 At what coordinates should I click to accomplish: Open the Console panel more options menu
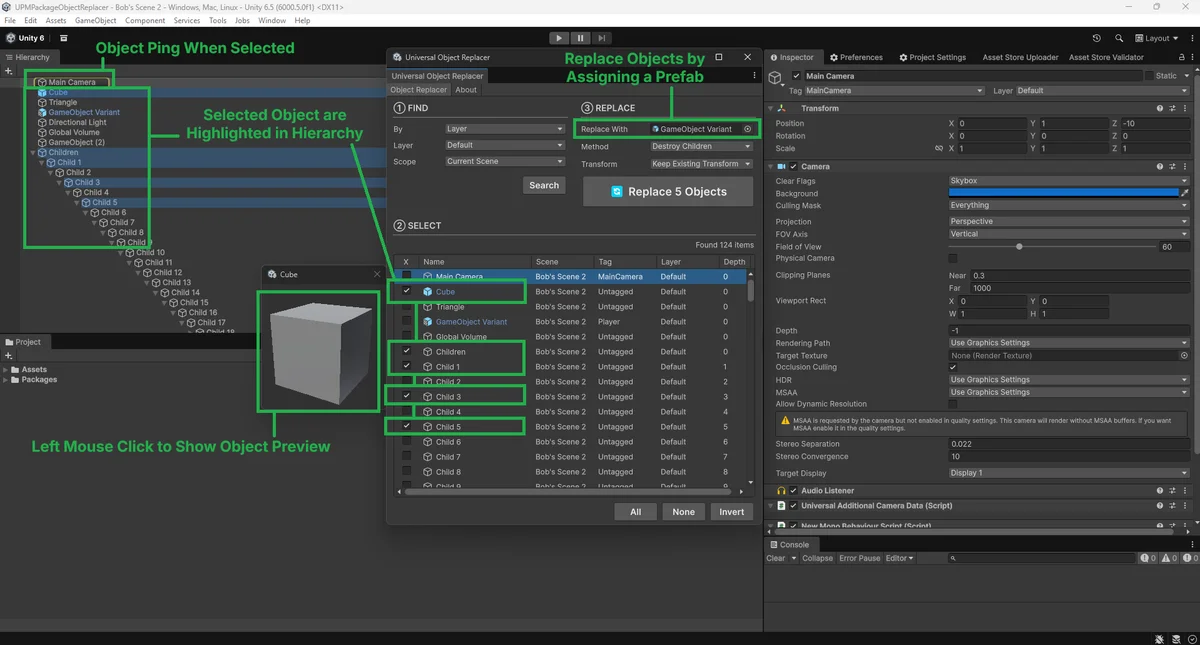coord(1190,545)
